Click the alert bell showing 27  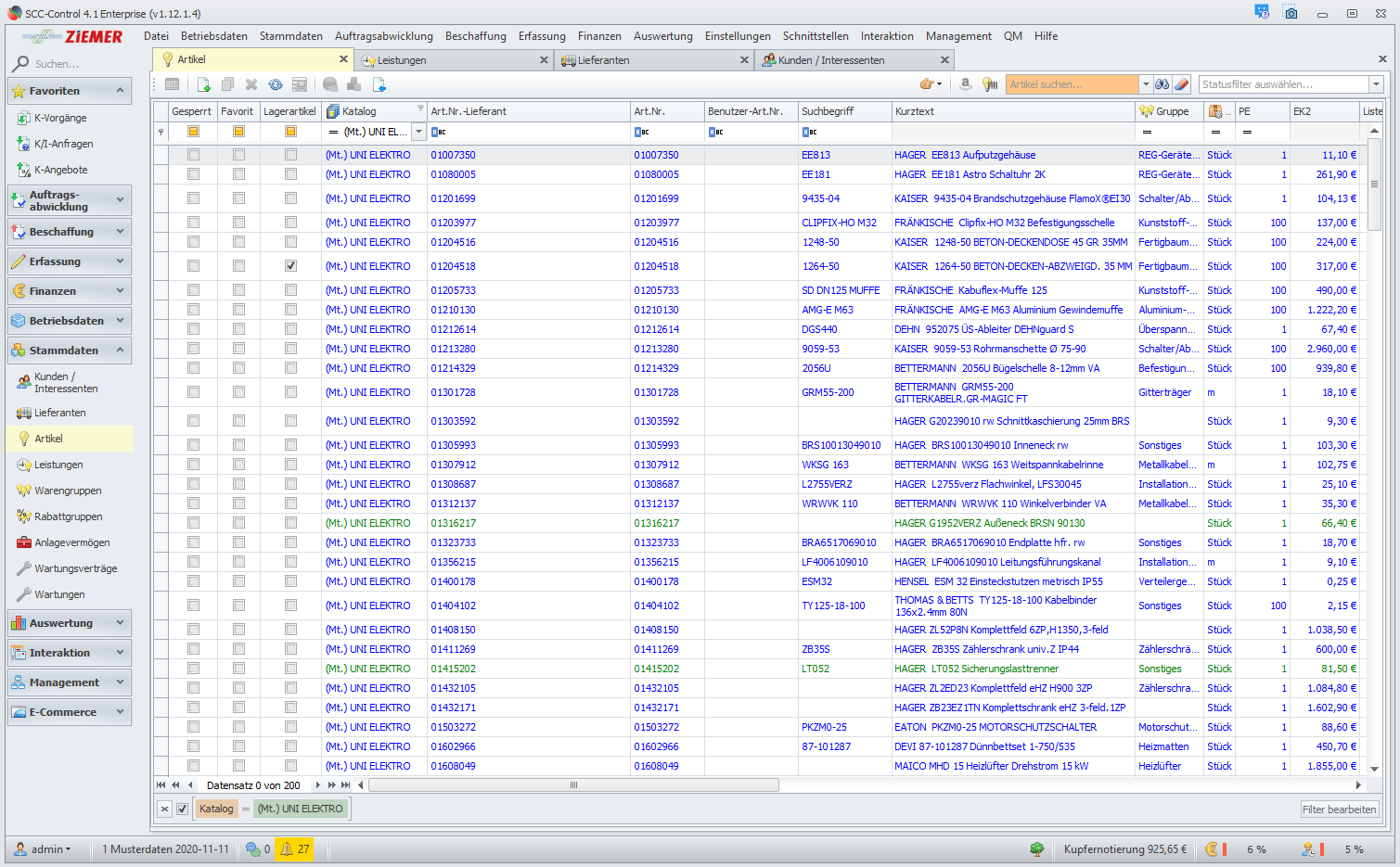(x=295, y=849)
